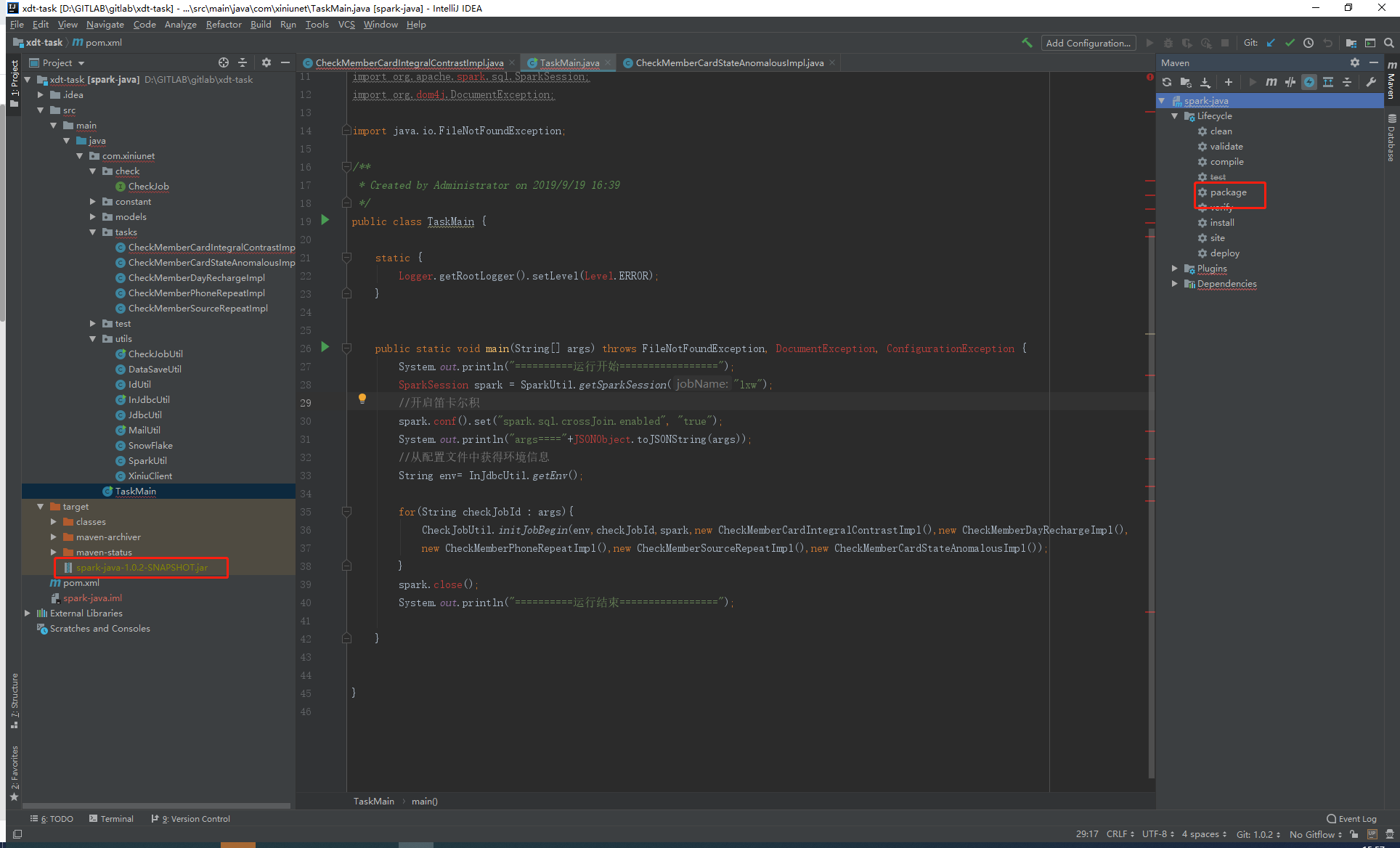This screenshot has width=1400, height=848.
Task: Open Project panel gear settings
Action: (266, 62)
